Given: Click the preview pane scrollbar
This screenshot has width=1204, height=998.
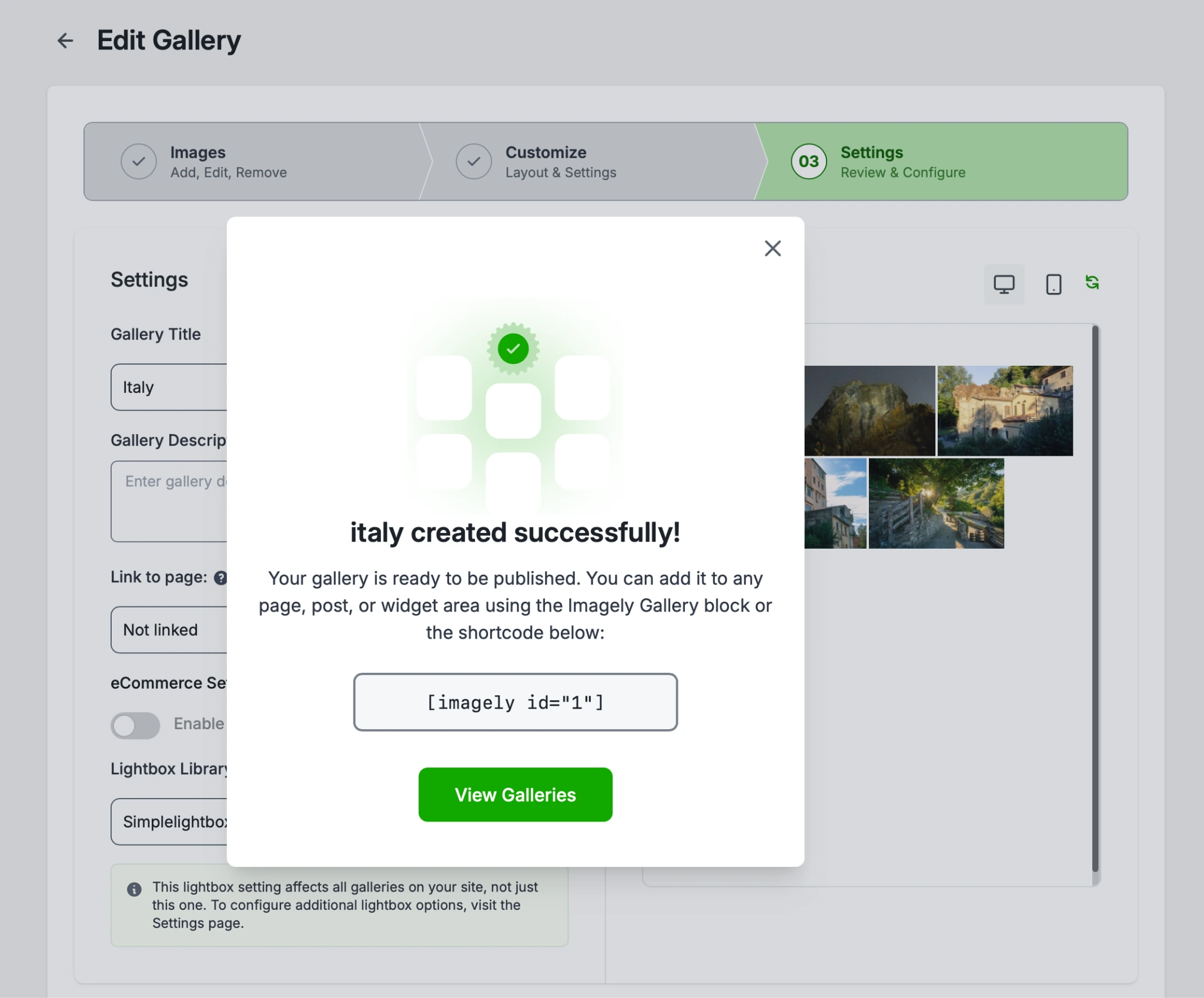Looking at the screenshot, I should pyautogui.click(x=1095, y=599).
